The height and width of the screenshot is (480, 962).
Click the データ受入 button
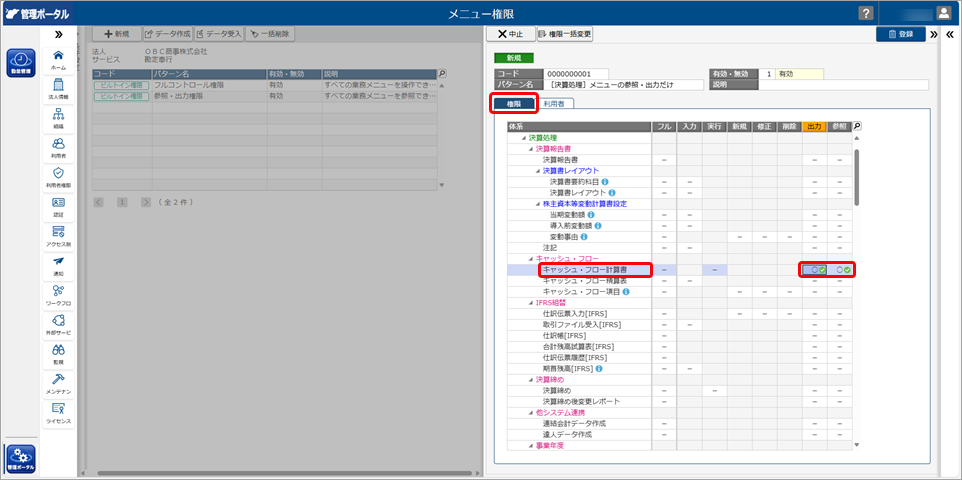tap(220, 34)
